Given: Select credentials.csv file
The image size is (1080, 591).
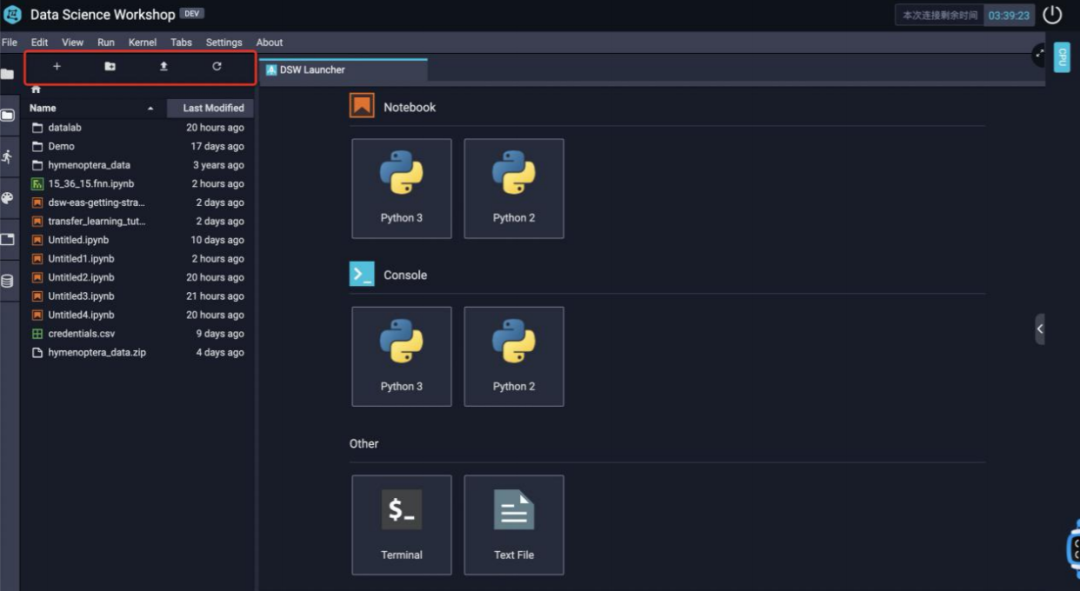Looking at the screenshot, I should 138,333.
